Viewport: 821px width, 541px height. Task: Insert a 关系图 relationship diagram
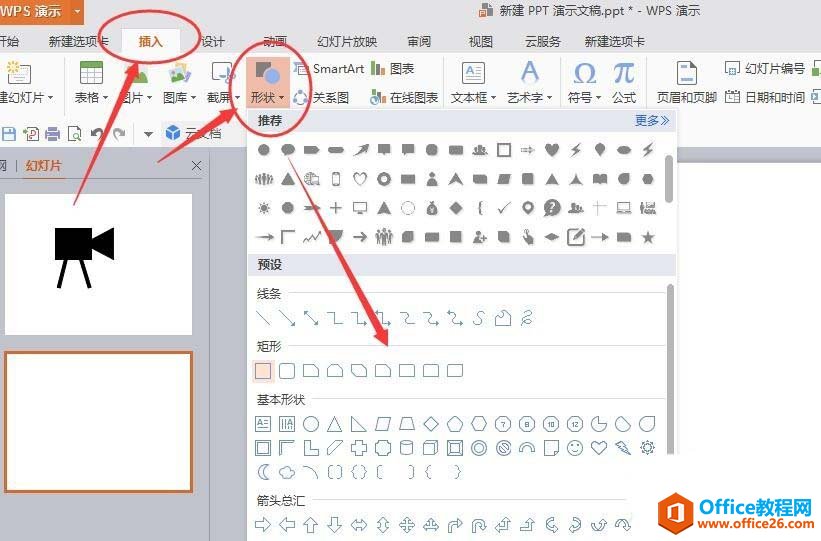tap(321, 97)
